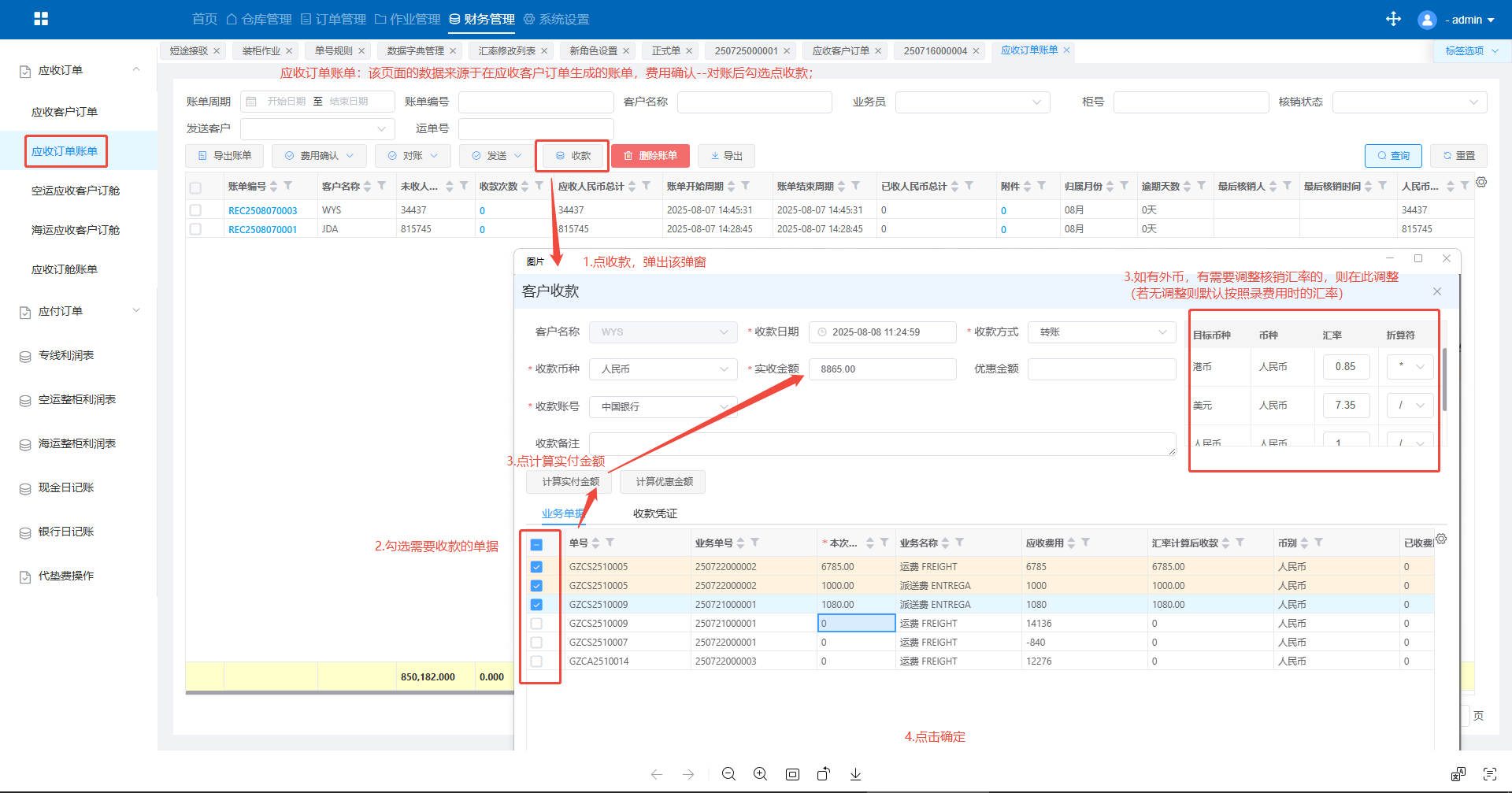Download the image using the download arrow
Image resolution: width=1512 pixels, height=793 pixels.
pos(855,774)
